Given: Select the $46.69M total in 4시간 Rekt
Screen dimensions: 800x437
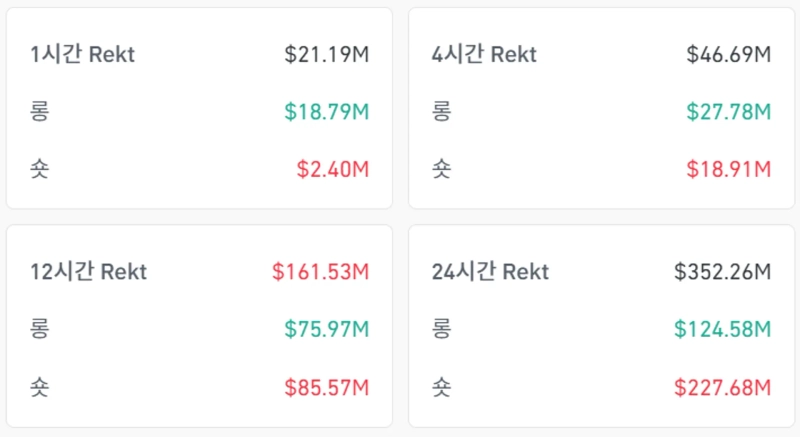Looking at the screenshot, I should tap(728, 54).
